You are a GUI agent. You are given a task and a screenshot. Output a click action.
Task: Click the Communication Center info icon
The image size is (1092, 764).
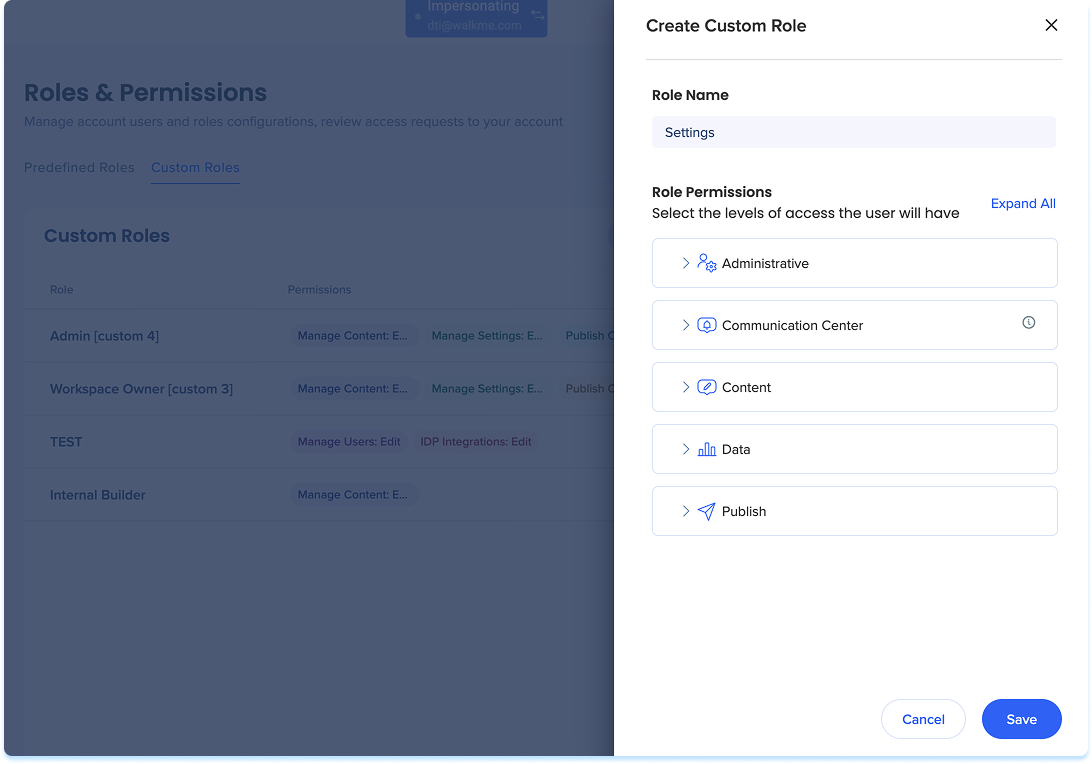point(1028,323)
